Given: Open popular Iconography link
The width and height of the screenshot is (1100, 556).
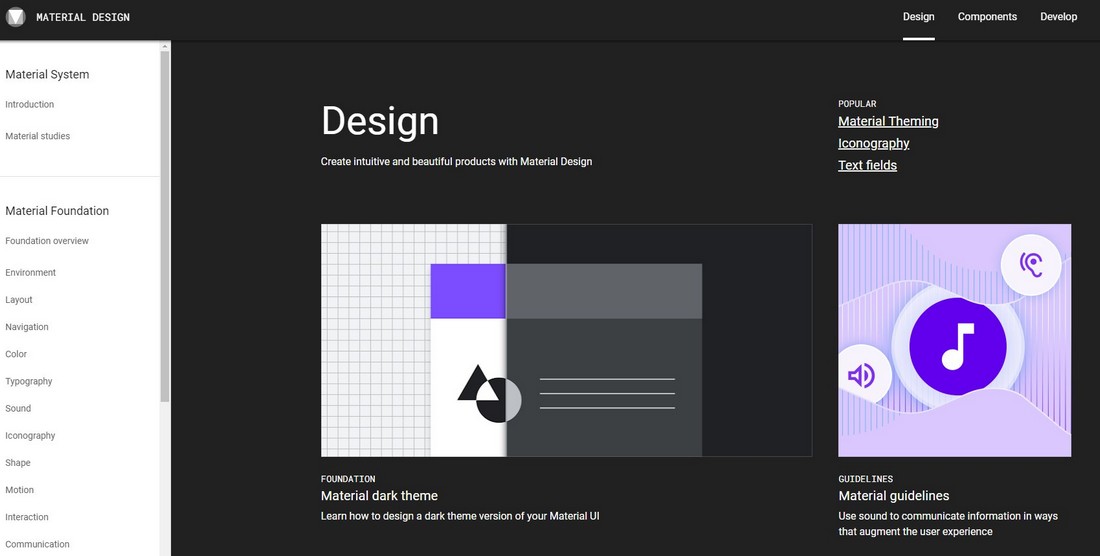Looking at the screenshot, I should coord(873,144).
